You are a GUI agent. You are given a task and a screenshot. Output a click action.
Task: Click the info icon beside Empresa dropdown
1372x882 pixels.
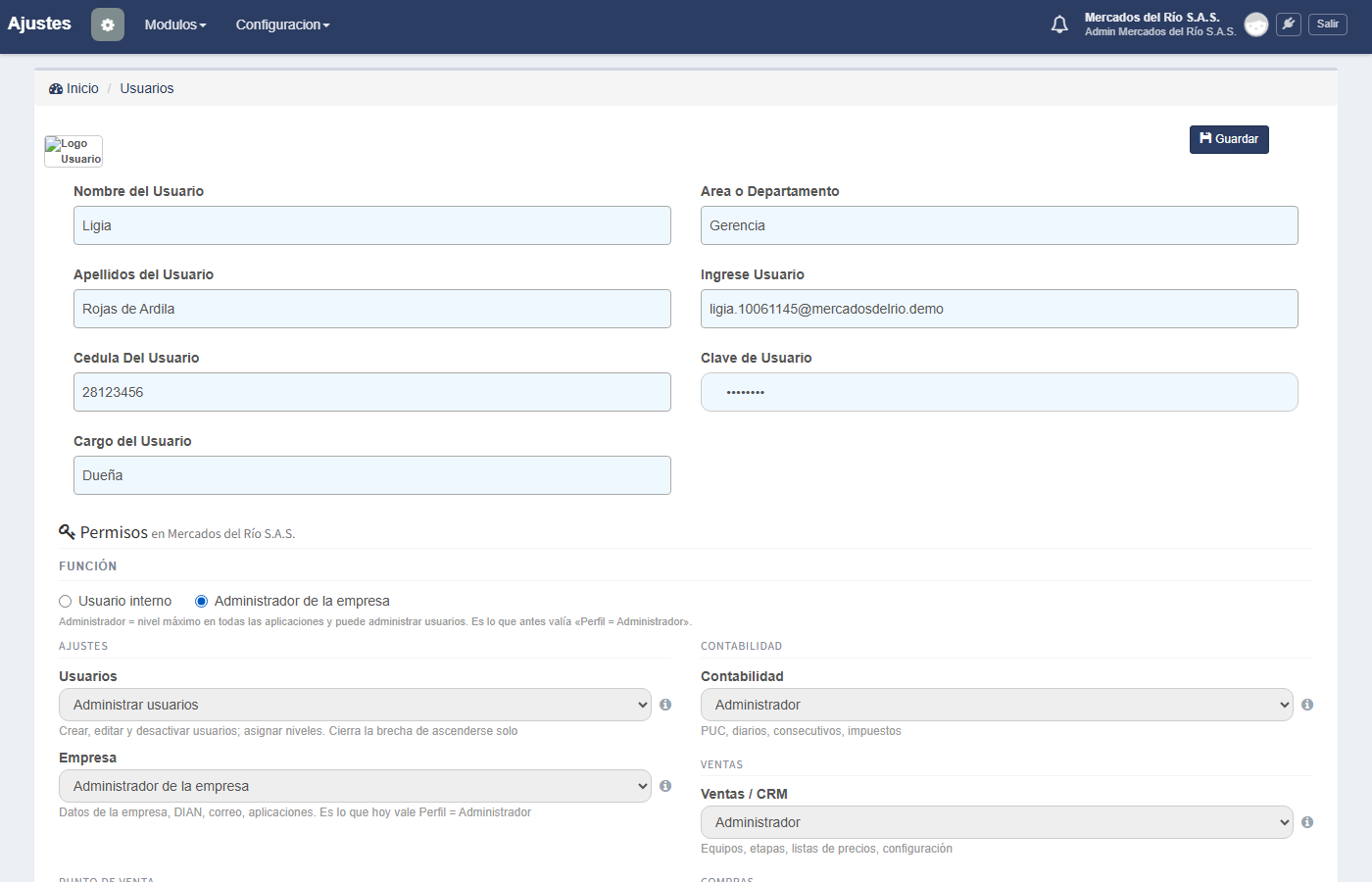tap(665, 786)
